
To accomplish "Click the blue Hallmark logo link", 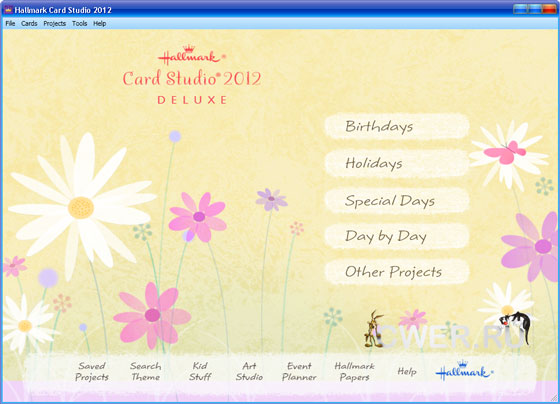I will click(x=464, y=371).
